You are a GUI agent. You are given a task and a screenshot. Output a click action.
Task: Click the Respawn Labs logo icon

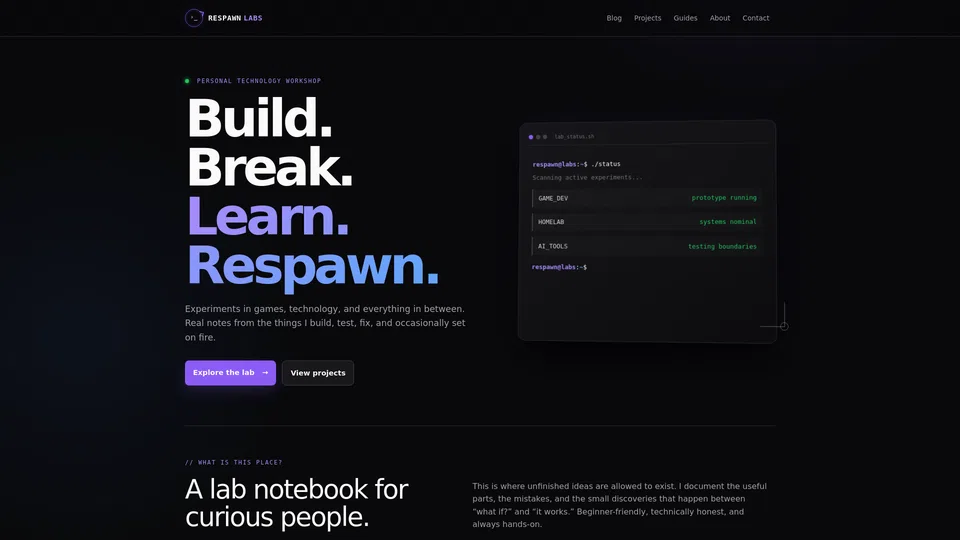pos(194,18)
